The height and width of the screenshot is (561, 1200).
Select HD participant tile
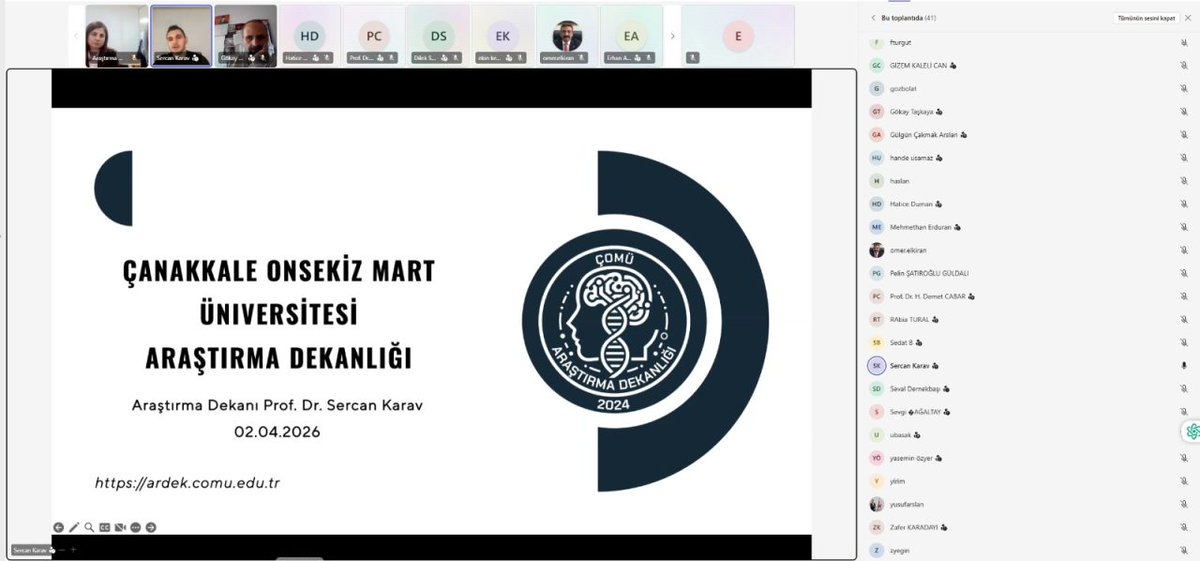coord(310,36)
